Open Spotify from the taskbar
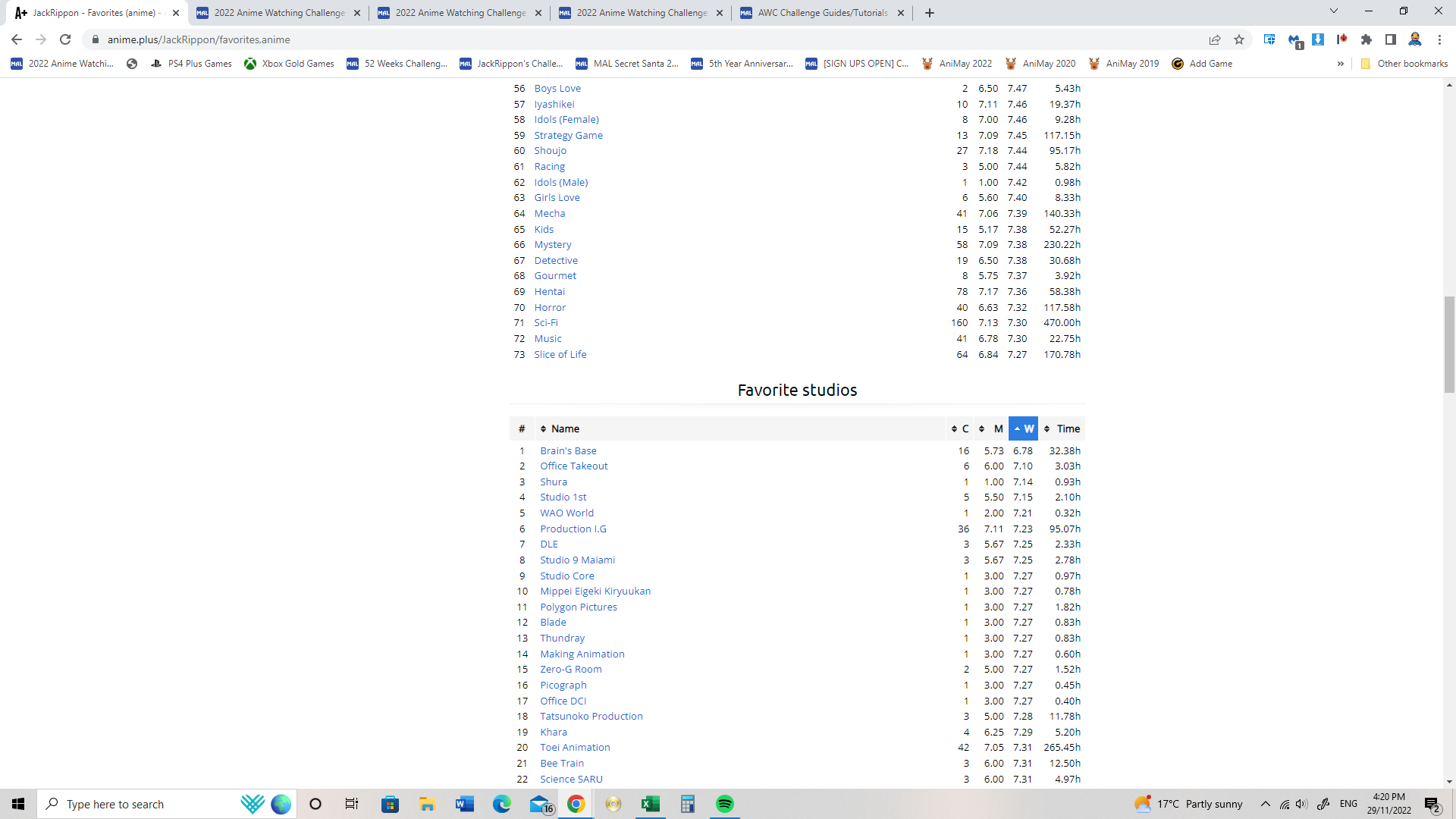Image resolution: width=1456 pixels, height=819 pixels. 724,804
